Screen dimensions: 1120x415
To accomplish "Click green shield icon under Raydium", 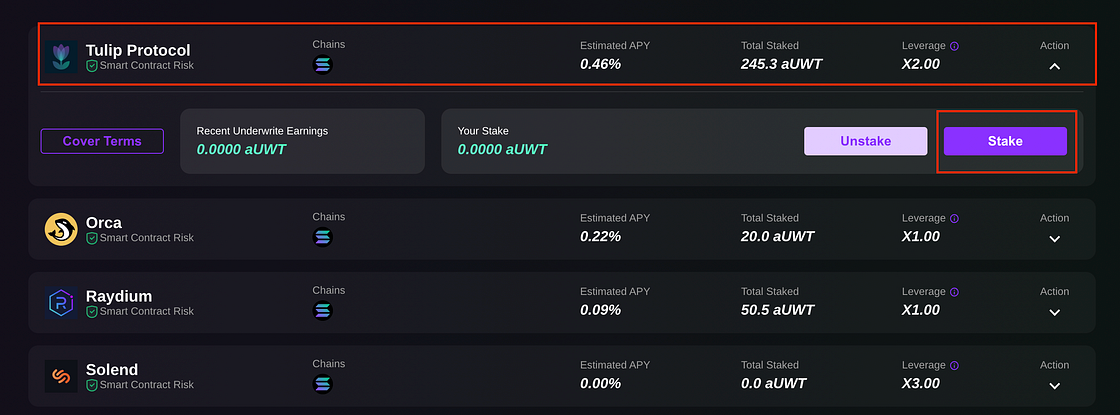I will coord(92,312).
